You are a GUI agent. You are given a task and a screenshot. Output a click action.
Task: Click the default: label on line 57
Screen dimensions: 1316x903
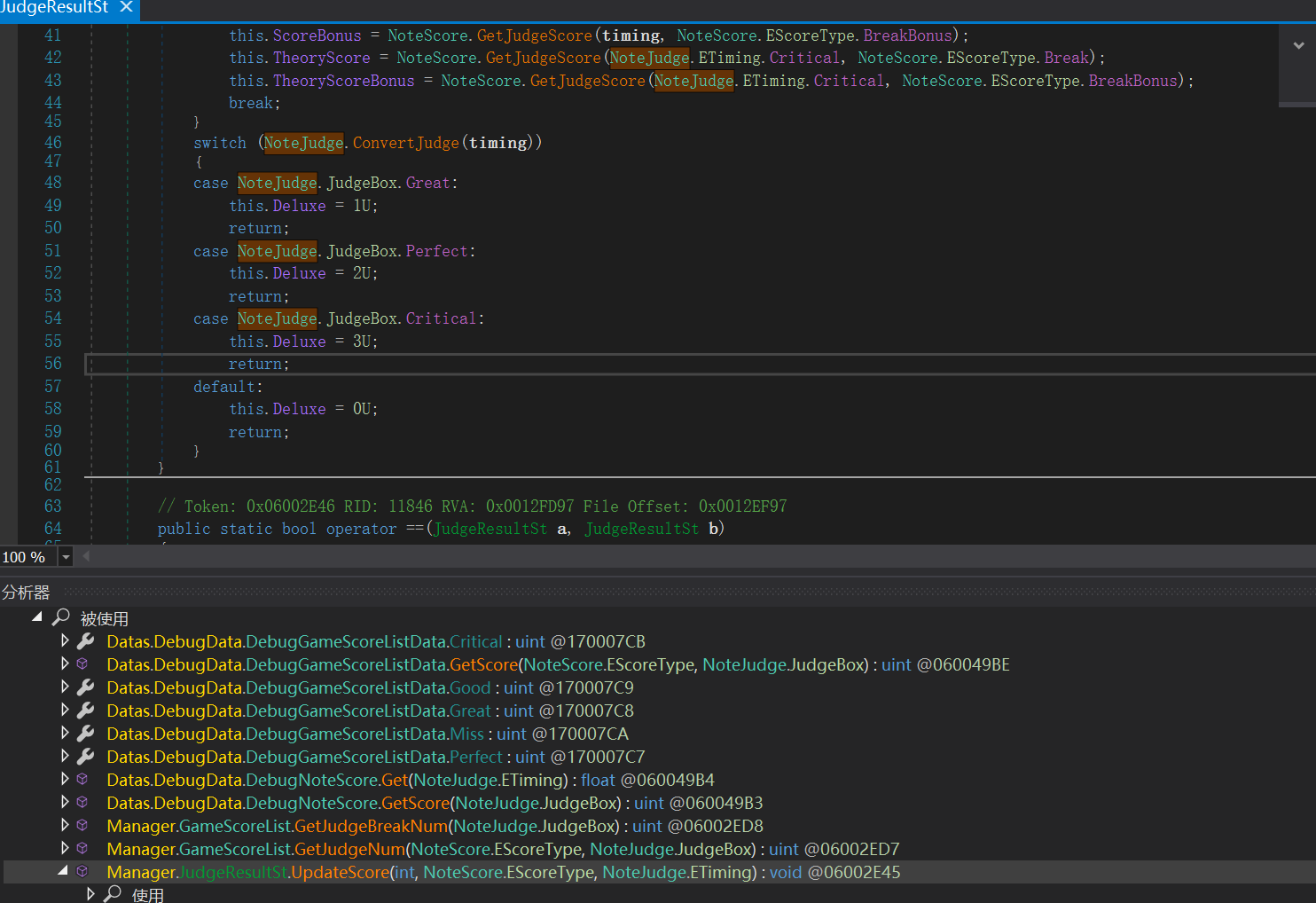click(x=228, y=387)
